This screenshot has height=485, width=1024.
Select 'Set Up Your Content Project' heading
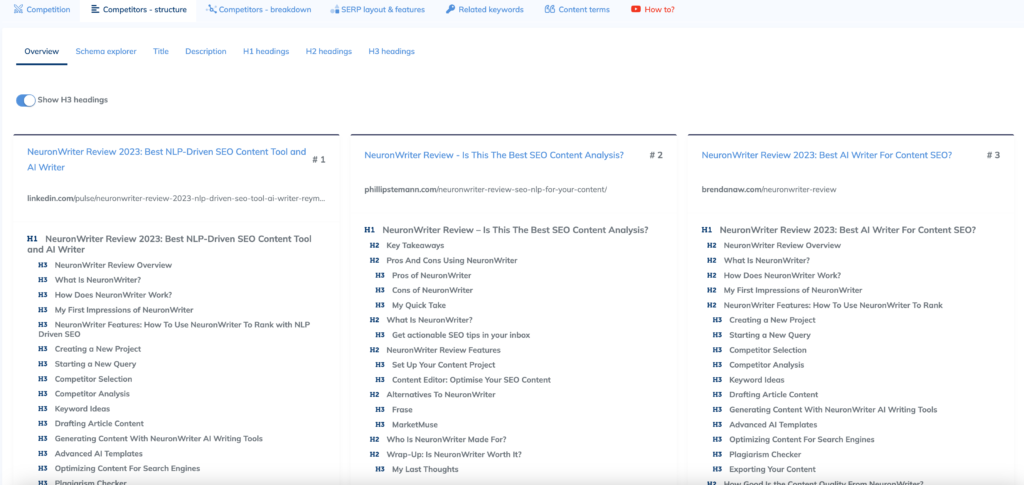tap(443, 366)
